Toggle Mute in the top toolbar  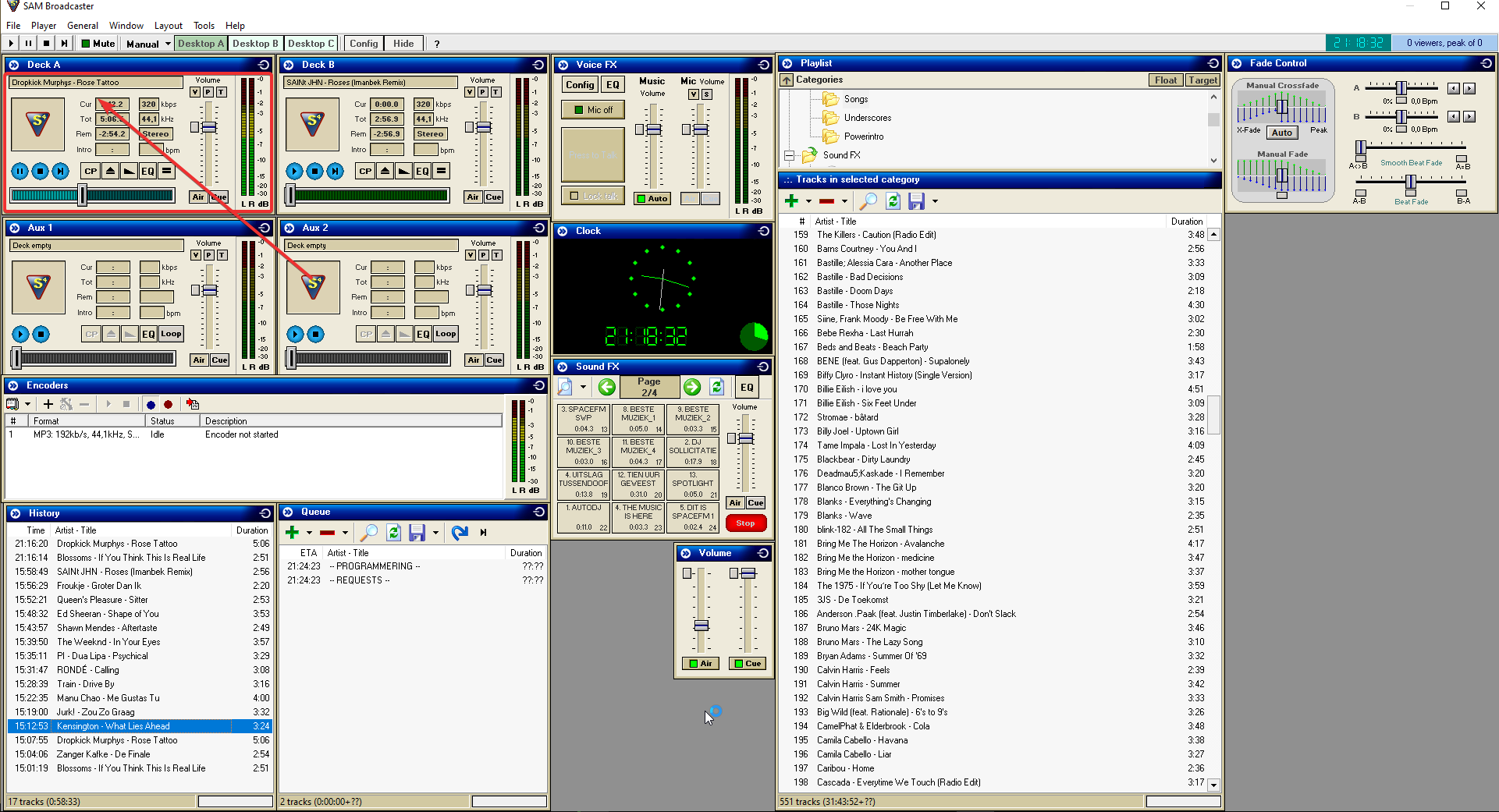[x=98, y=44]
